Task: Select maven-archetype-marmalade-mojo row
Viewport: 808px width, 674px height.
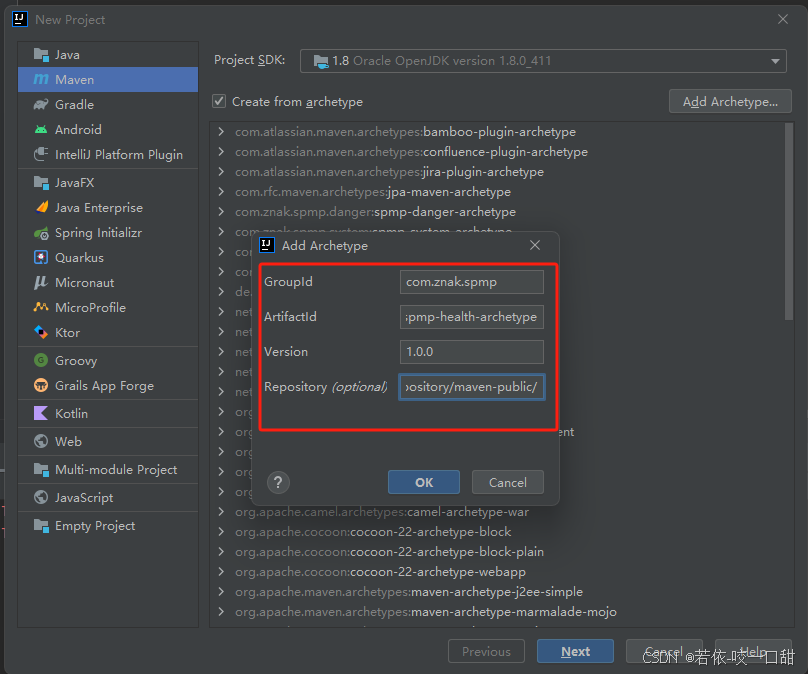Action: (x=426, y=612)
